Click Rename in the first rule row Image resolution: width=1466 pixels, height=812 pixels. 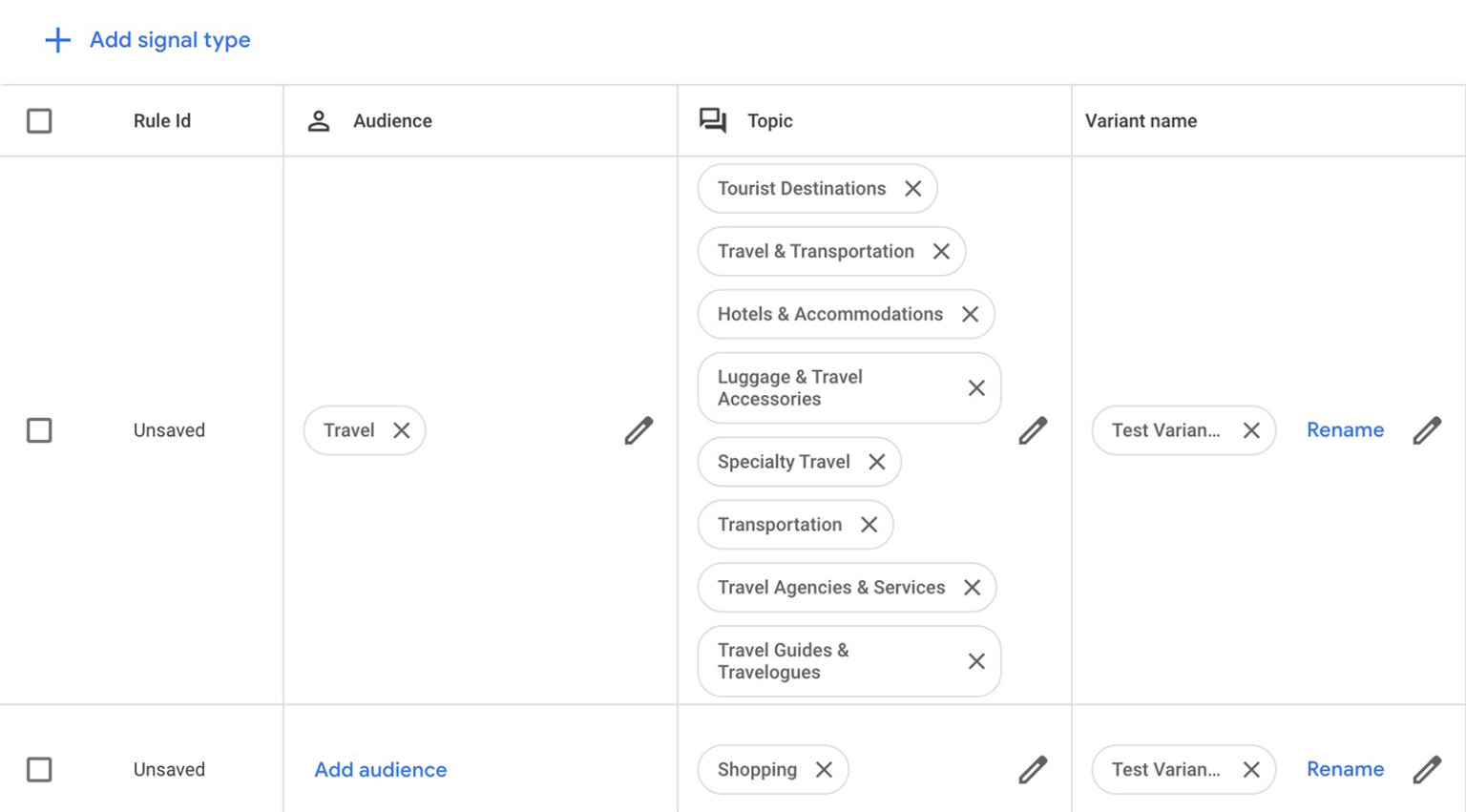click(1345, 430)
